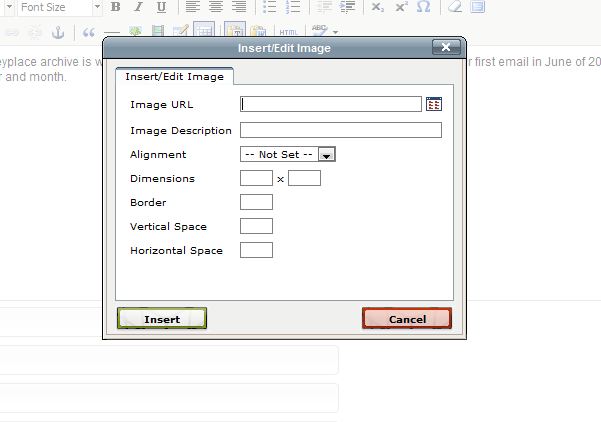The height and width of the screenshot is (422, 601).
Task: Focus the Border input field
Action: tap(256, 202)
